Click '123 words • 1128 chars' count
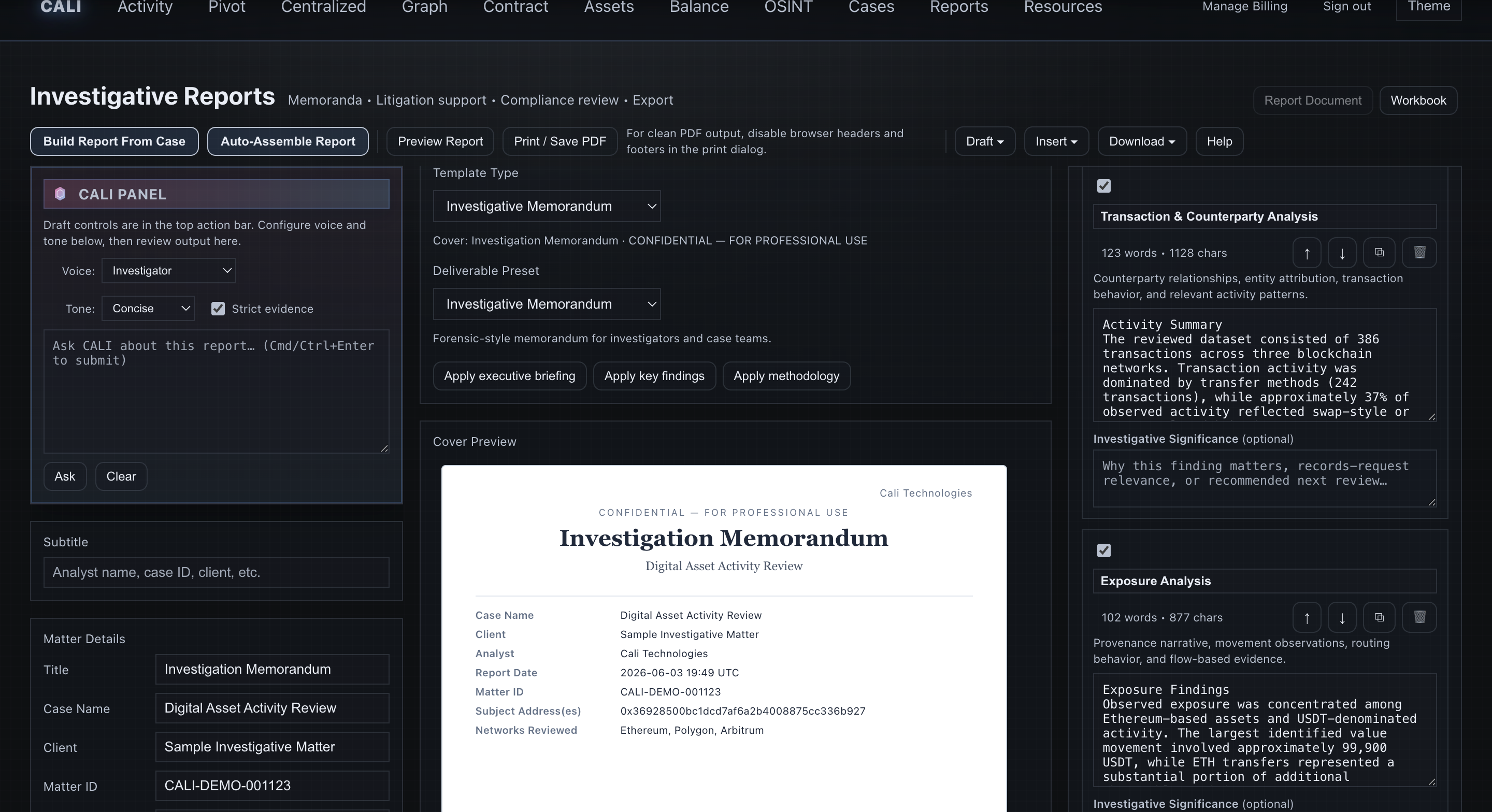 1164,253
